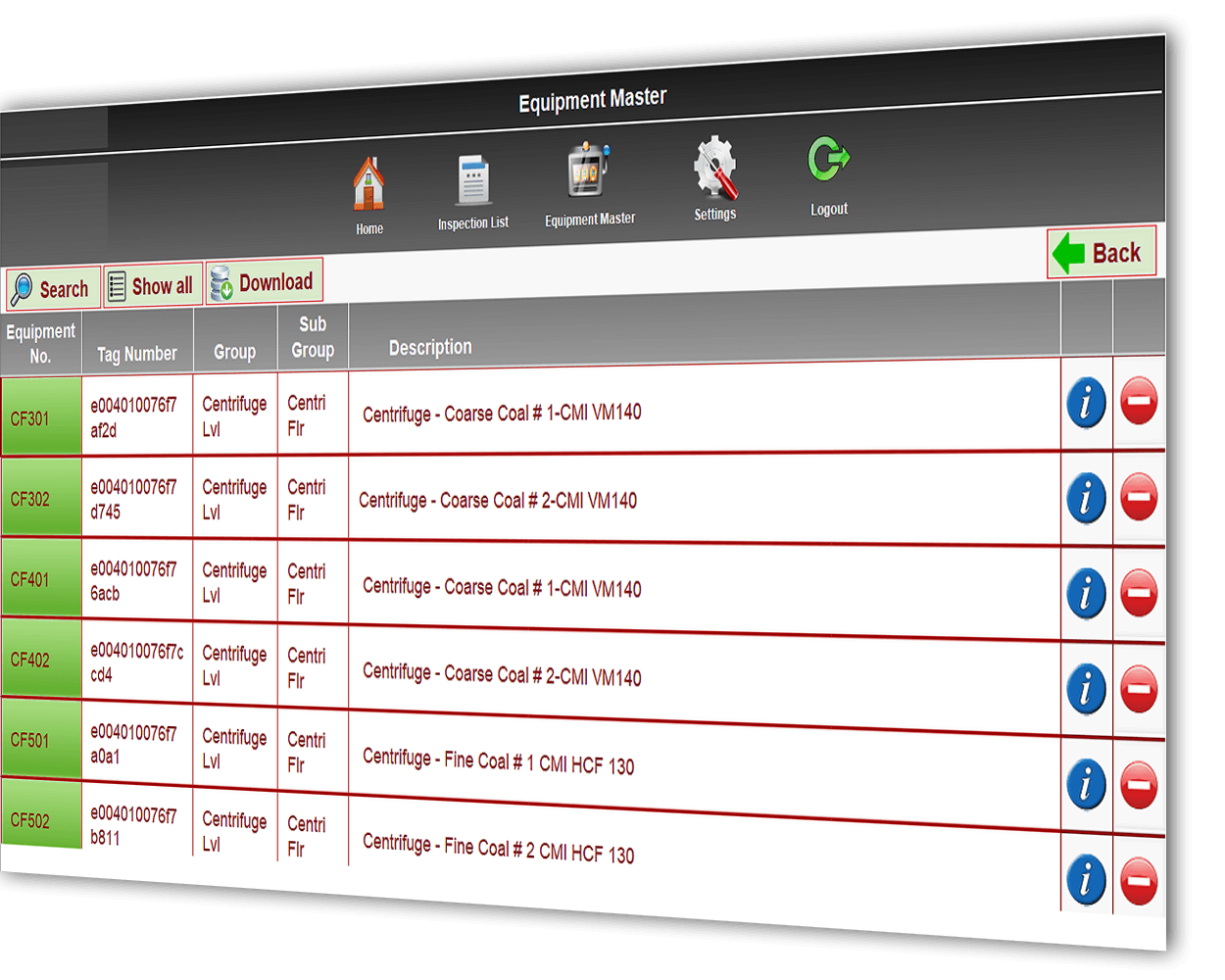View info for CF302 row

click(1086, 499)
